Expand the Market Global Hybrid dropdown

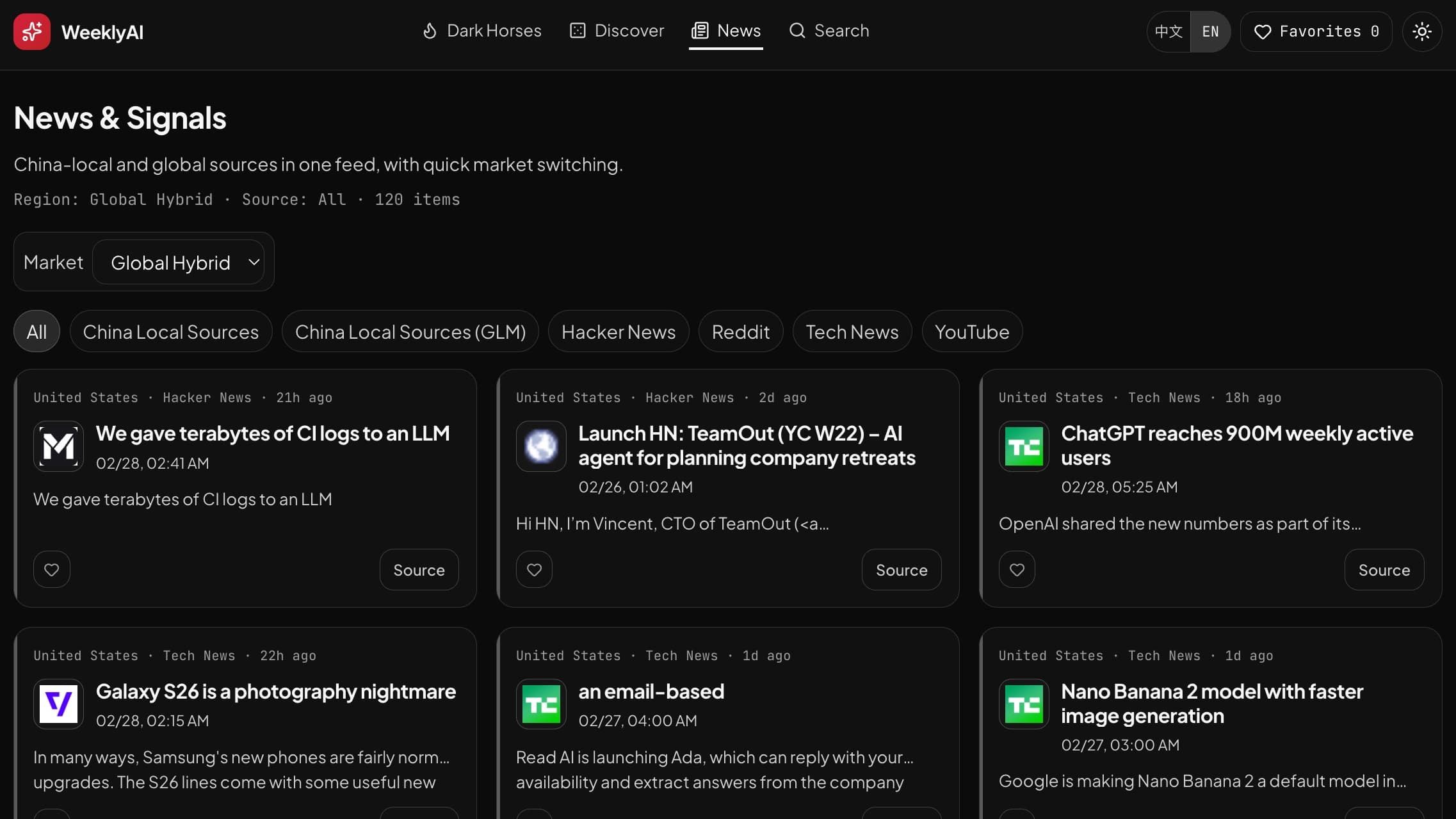pyautogui.click(x=170, y=263)
